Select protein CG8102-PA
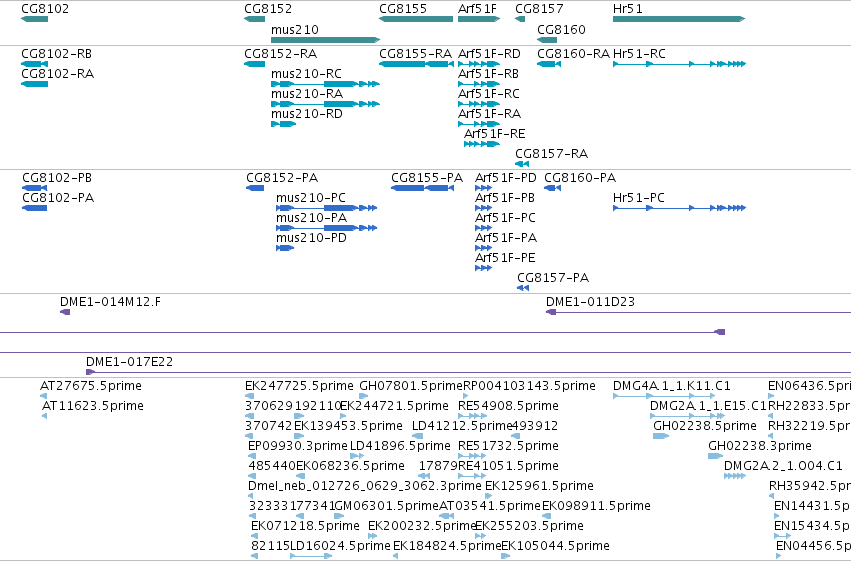The height and width of the screenshot is (561, 851). tap(35, 208)
